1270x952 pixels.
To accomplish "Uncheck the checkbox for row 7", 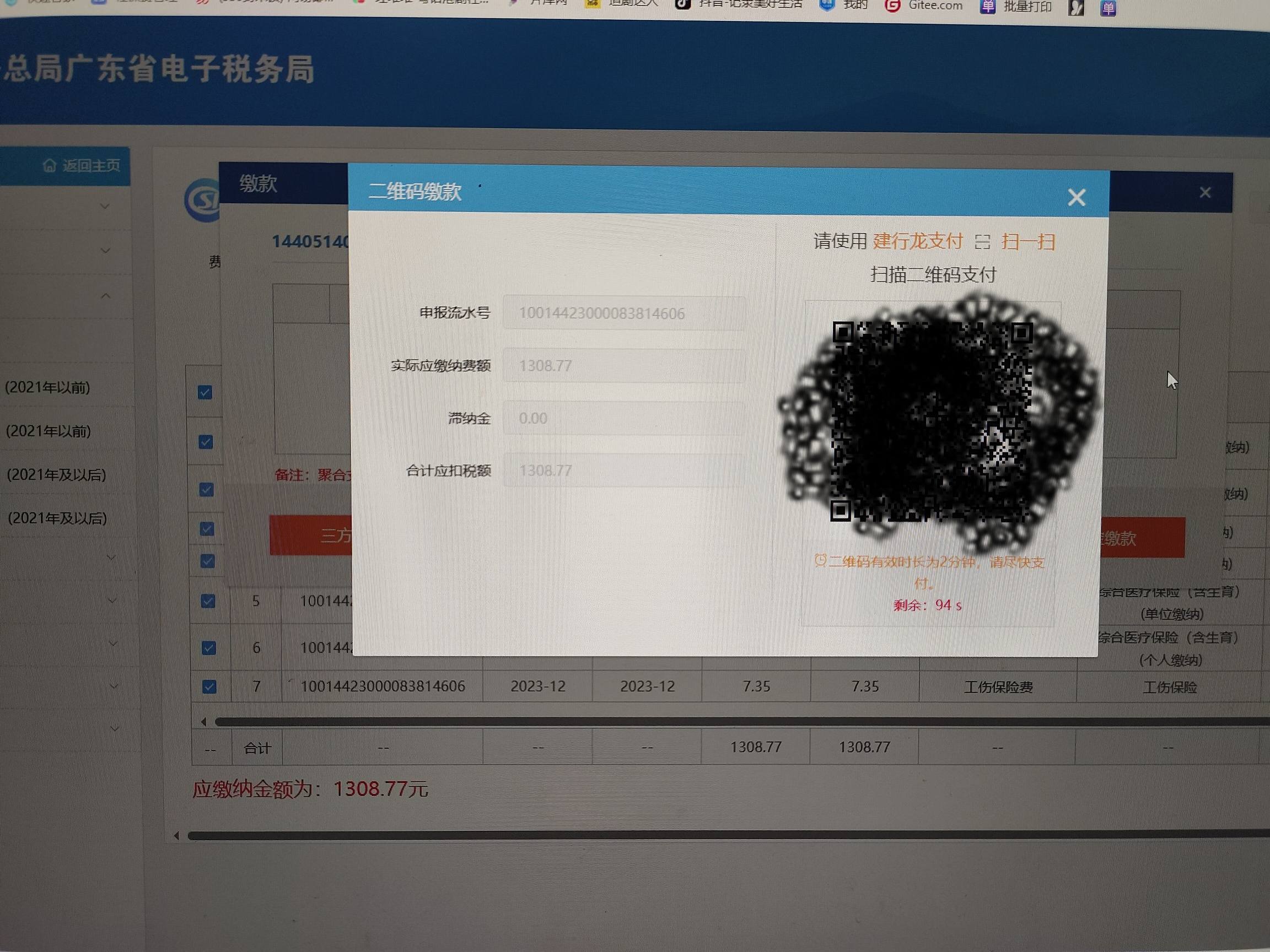I will (209, 686).
